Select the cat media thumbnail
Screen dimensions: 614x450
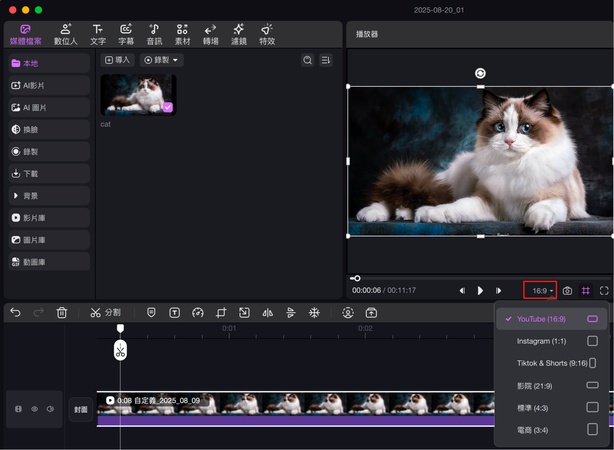138,94
